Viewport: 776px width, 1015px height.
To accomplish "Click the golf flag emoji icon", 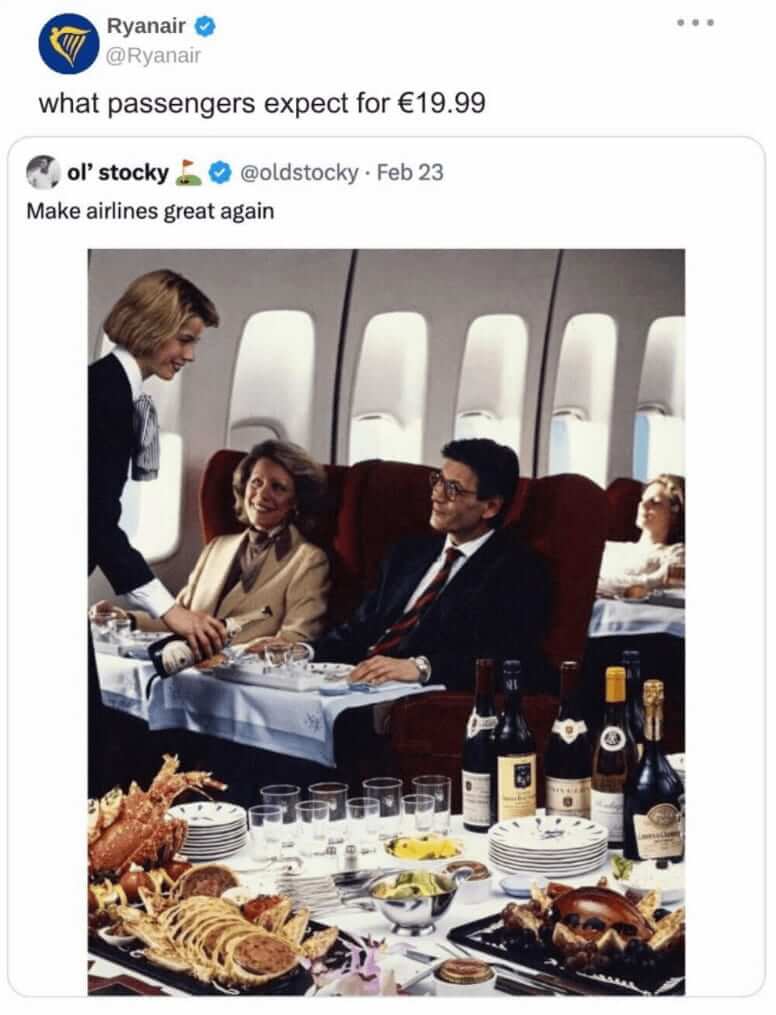I will tap(188, 172).
